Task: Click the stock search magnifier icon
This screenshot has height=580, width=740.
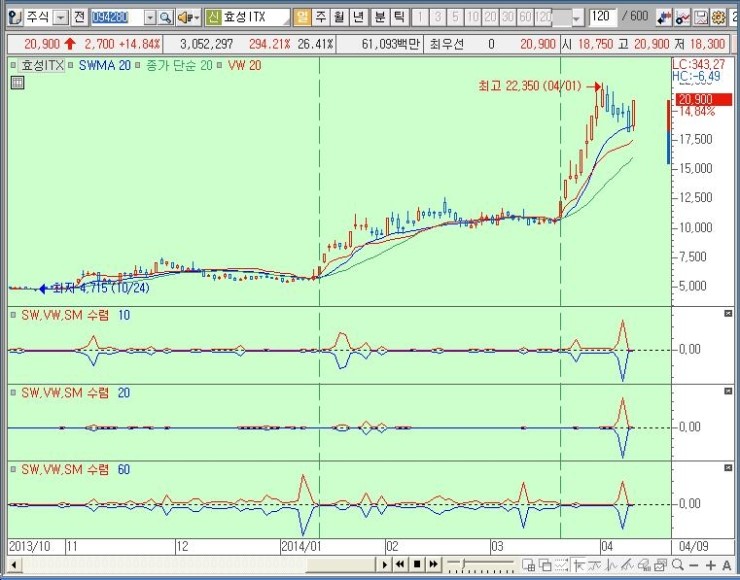Action: pyautogui.click(x=166, y=18)
